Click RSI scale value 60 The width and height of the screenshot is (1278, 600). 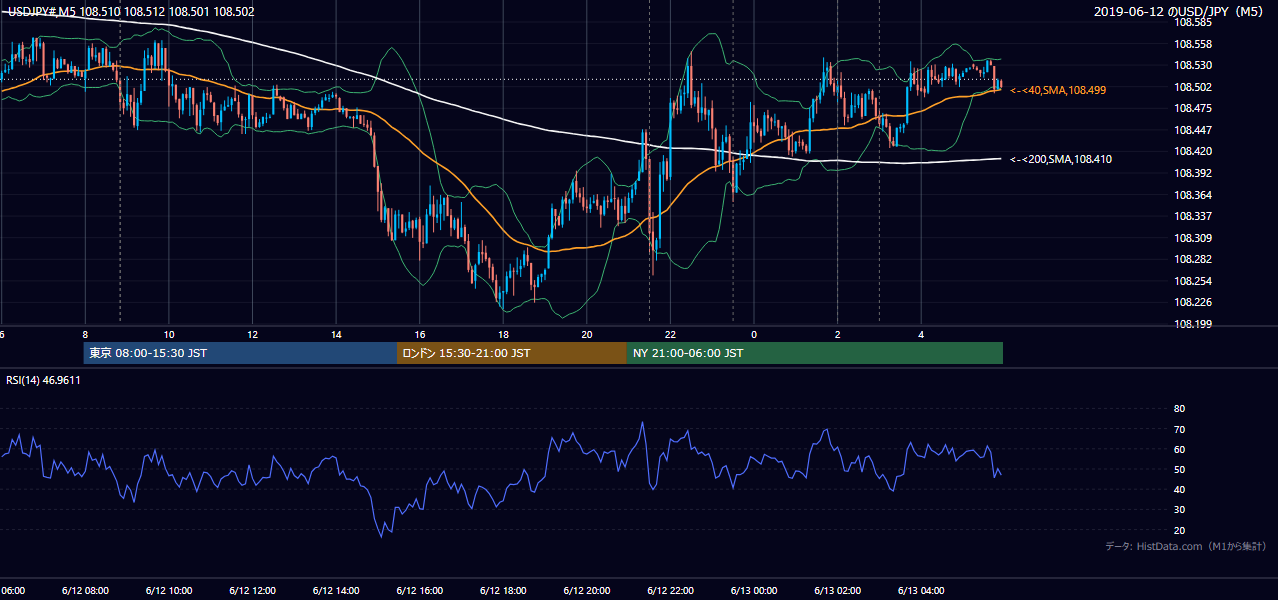(1179, 449)
